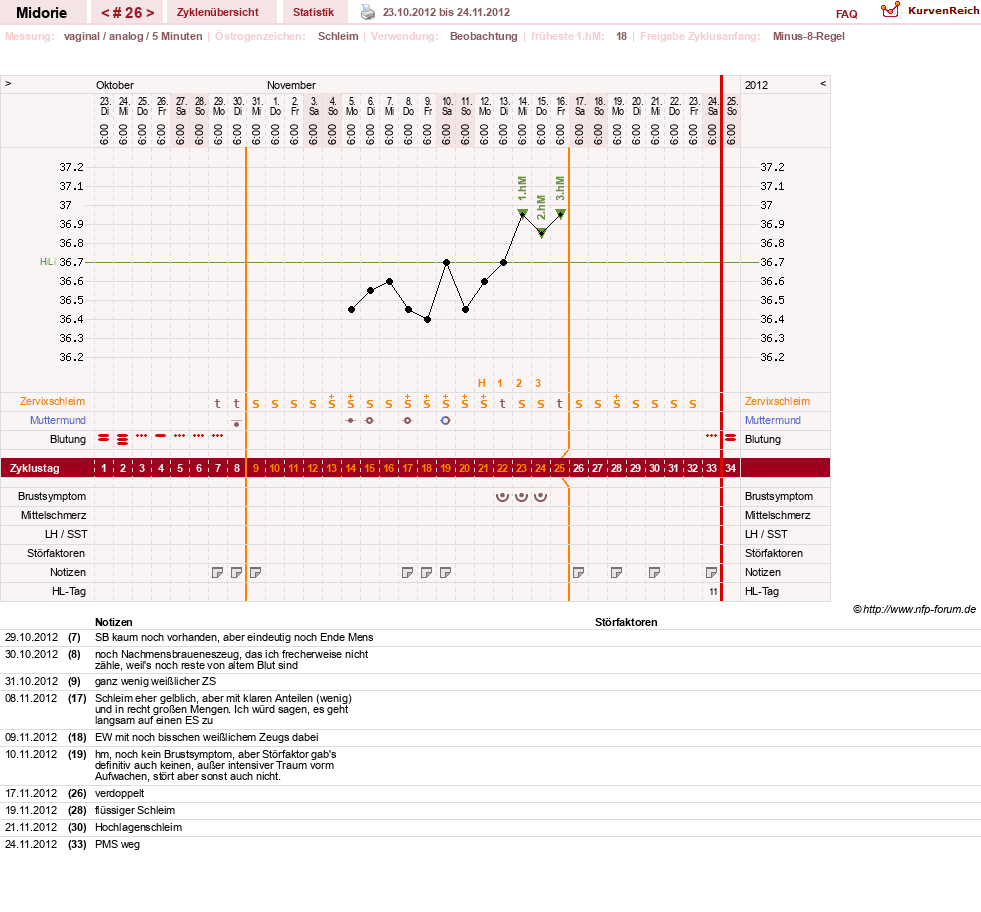
Task: Open the Statistik tab
Action: point(313,13)
